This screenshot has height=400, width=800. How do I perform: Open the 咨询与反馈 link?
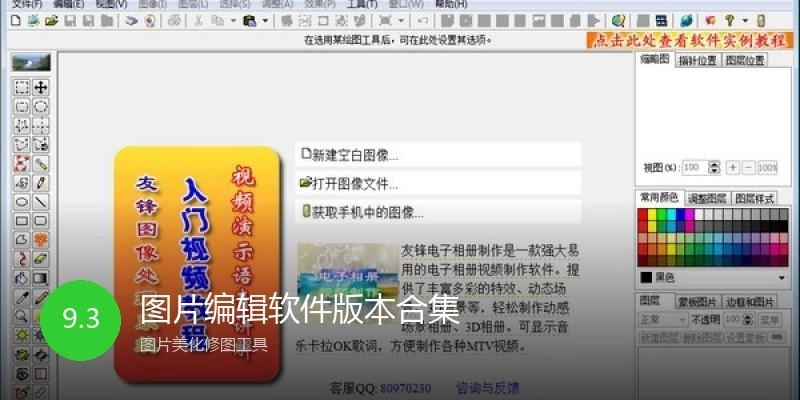coord(487,388)
